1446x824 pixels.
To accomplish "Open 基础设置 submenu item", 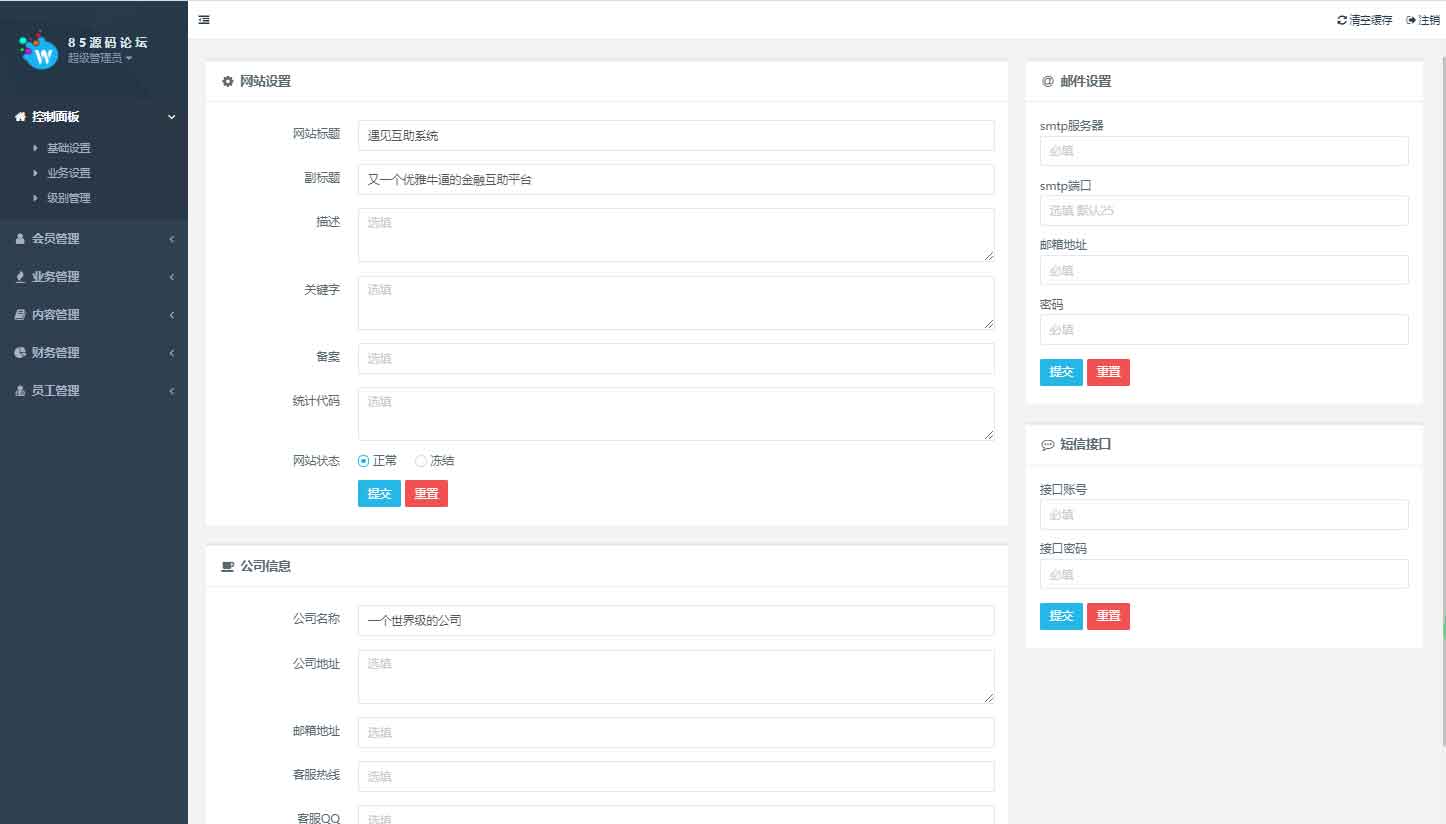I will [x=69, y=148].
